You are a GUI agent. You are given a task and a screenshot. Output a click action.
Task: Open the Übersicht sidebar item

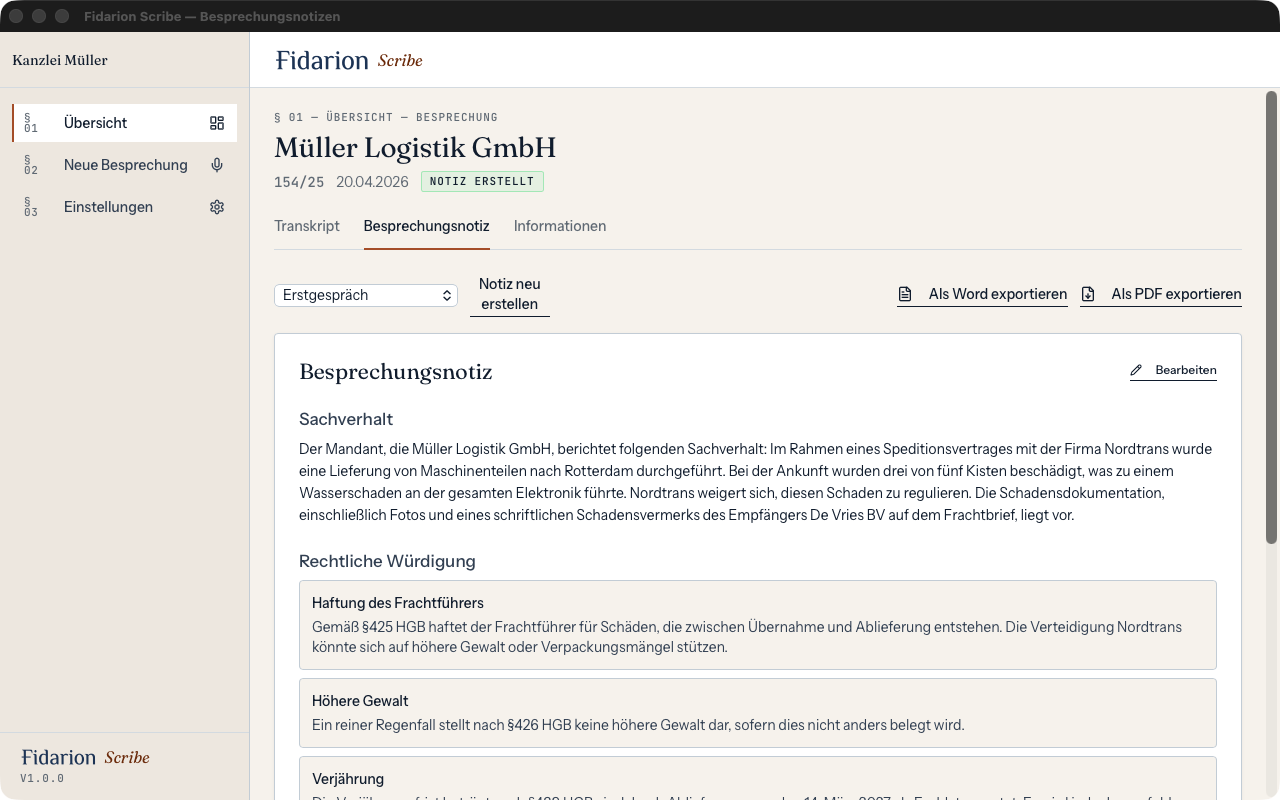[125, 123]
